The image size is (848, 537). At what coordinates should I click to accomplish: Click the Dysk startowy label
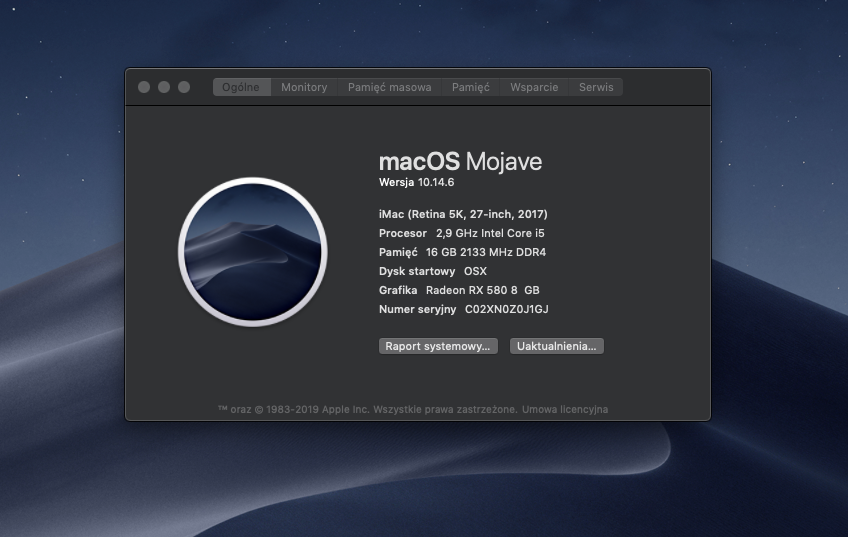click(x=417, y=271)
